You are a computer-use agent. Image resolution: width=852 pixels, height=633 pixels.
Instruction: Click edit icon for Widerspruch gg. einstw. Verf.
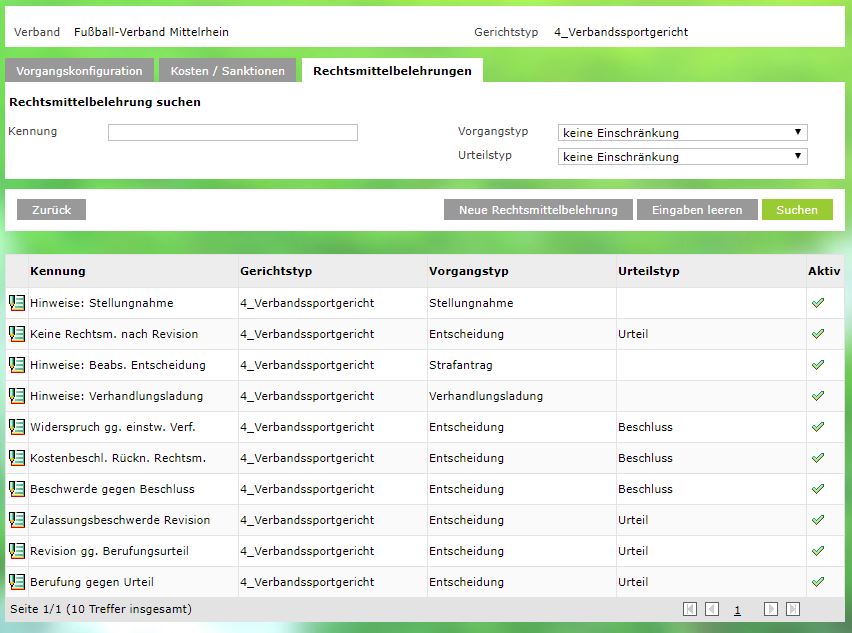point(17,427)
